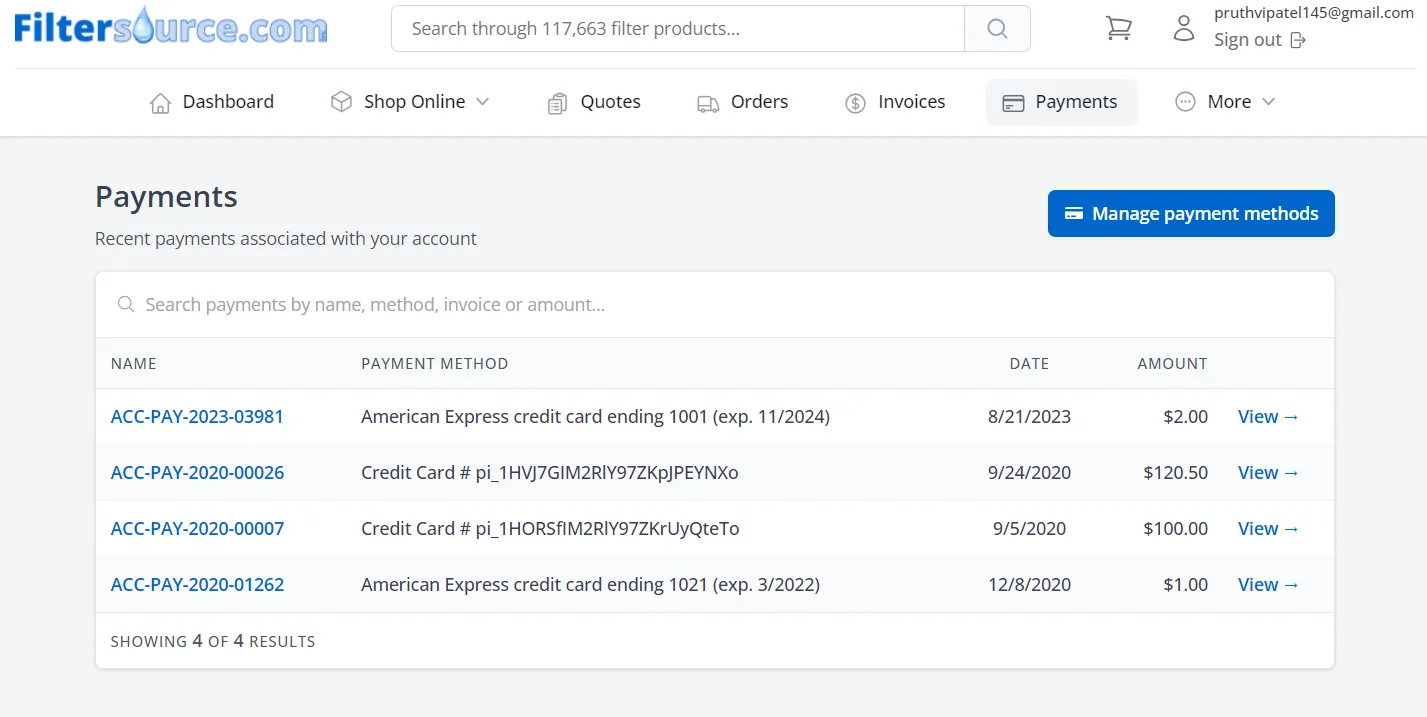Click the Invoices dollar icon
Image resolution: width=1427 pixels, height=717 pixels.
click(855, 101)
